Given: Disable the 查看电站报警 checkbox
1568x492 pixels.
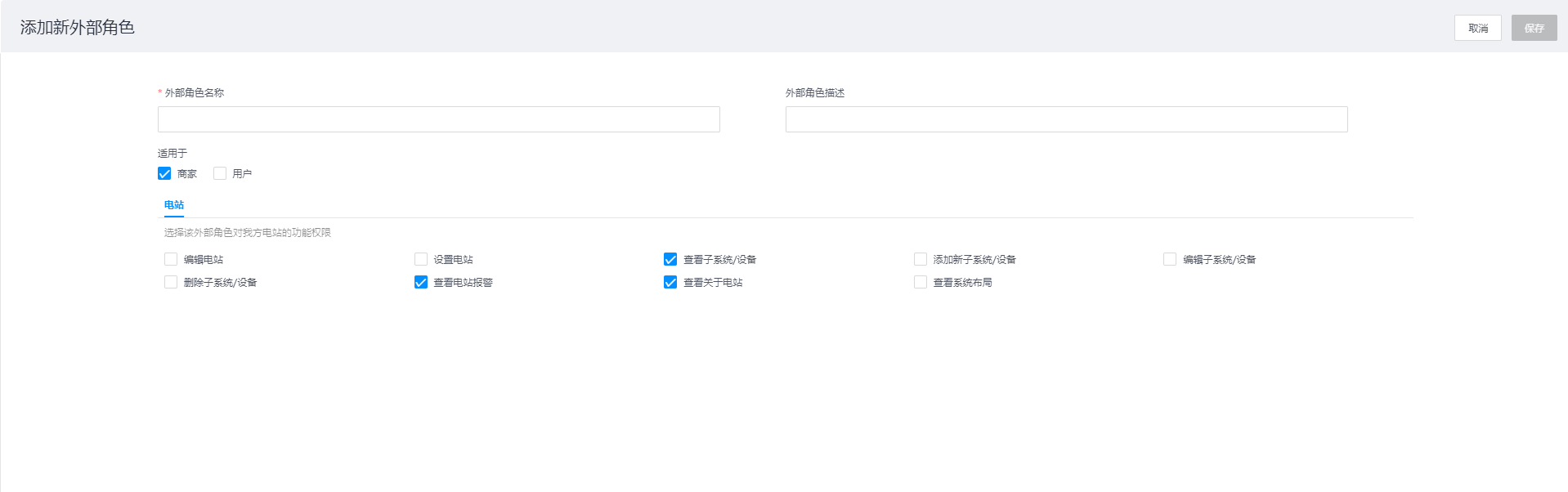Looking at the screenshot, I should coord(421,282).
